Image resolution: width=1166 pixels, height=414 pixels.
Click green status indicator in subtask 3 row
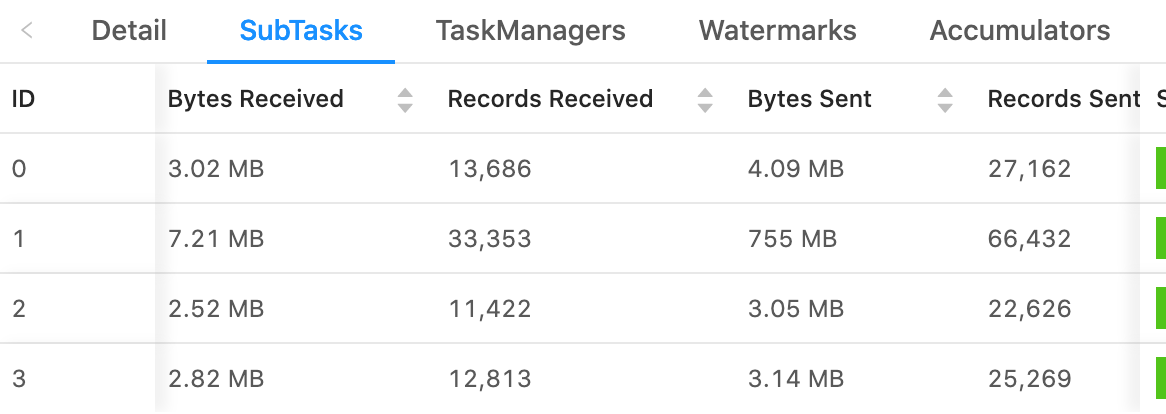pos(1160,379)
